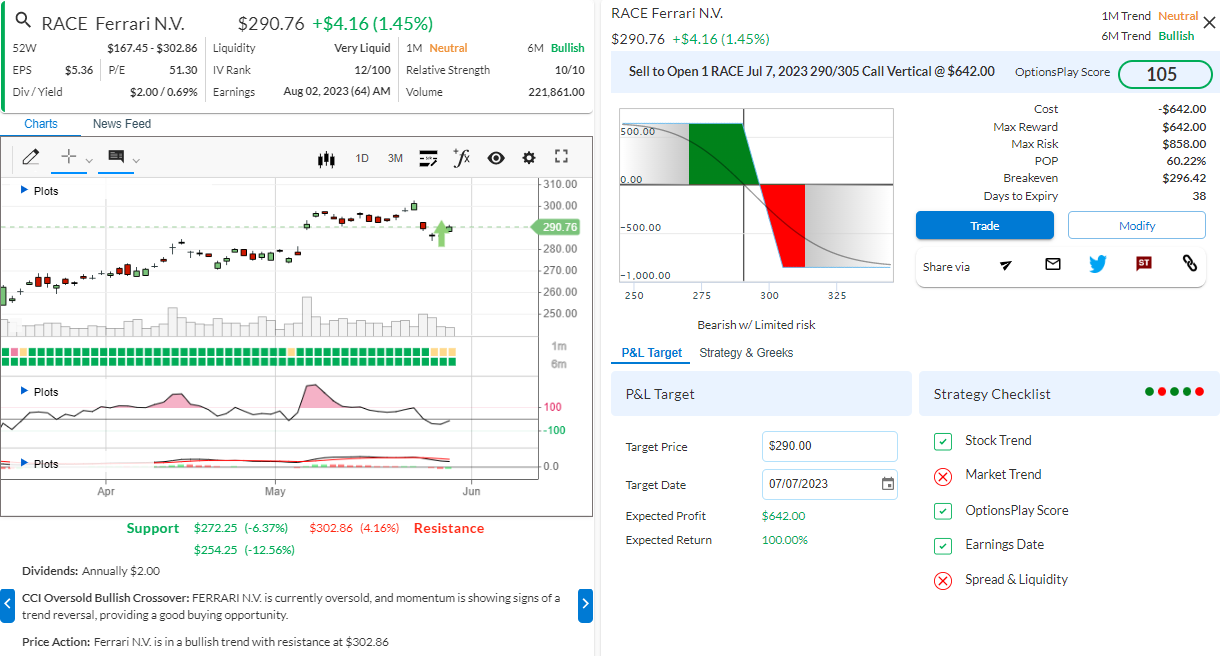Click the IV Rank value 12/100
The image size is (1221, 656).
tap(373, 70)
